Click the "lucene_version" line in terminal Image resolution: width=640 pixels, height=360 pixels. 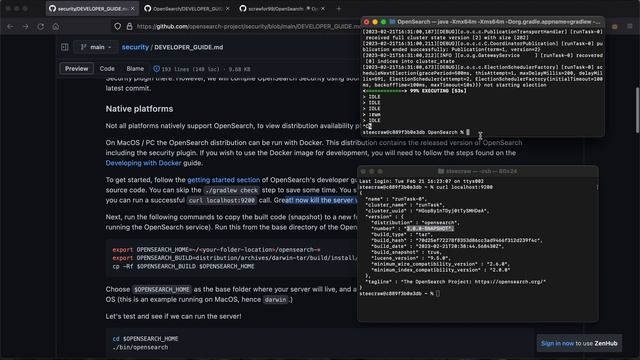(411, 258)
